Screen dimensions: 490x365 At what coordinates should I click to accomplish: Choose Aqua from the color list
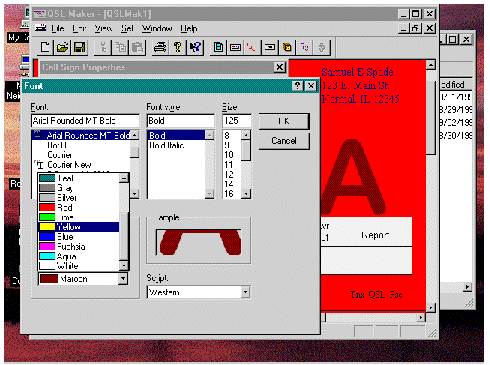pyautogui.click(x=79, y=256)
